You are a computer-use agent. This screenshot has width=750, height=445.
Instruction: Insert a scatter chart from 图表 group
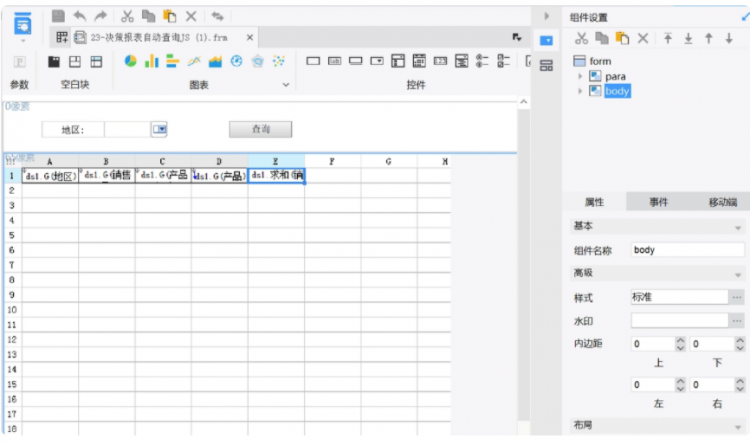[x=278, y=61]
